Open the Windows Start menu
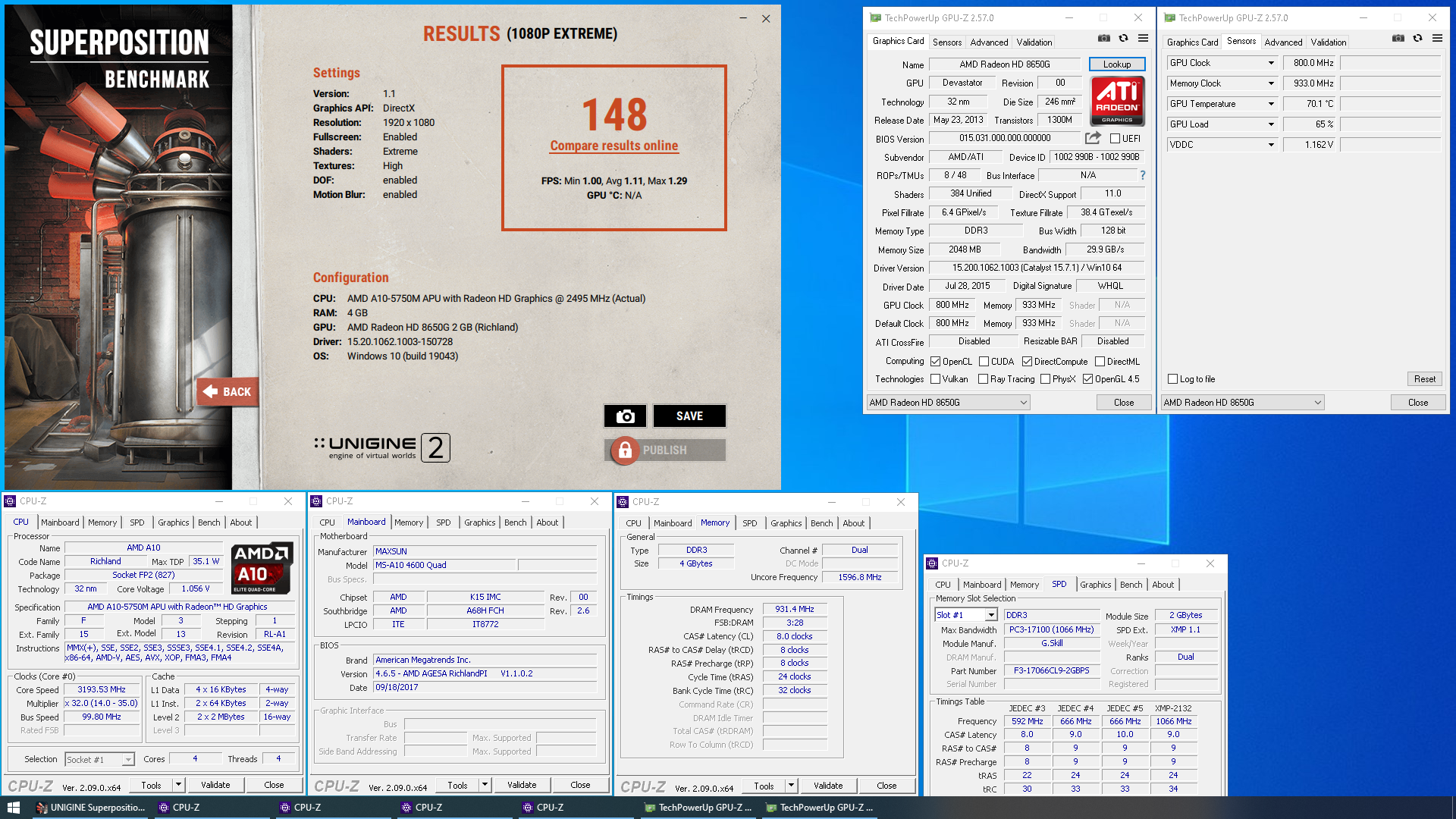This screenshot has width=1456, height=819. pyautogui.click(x=14, y=808)
